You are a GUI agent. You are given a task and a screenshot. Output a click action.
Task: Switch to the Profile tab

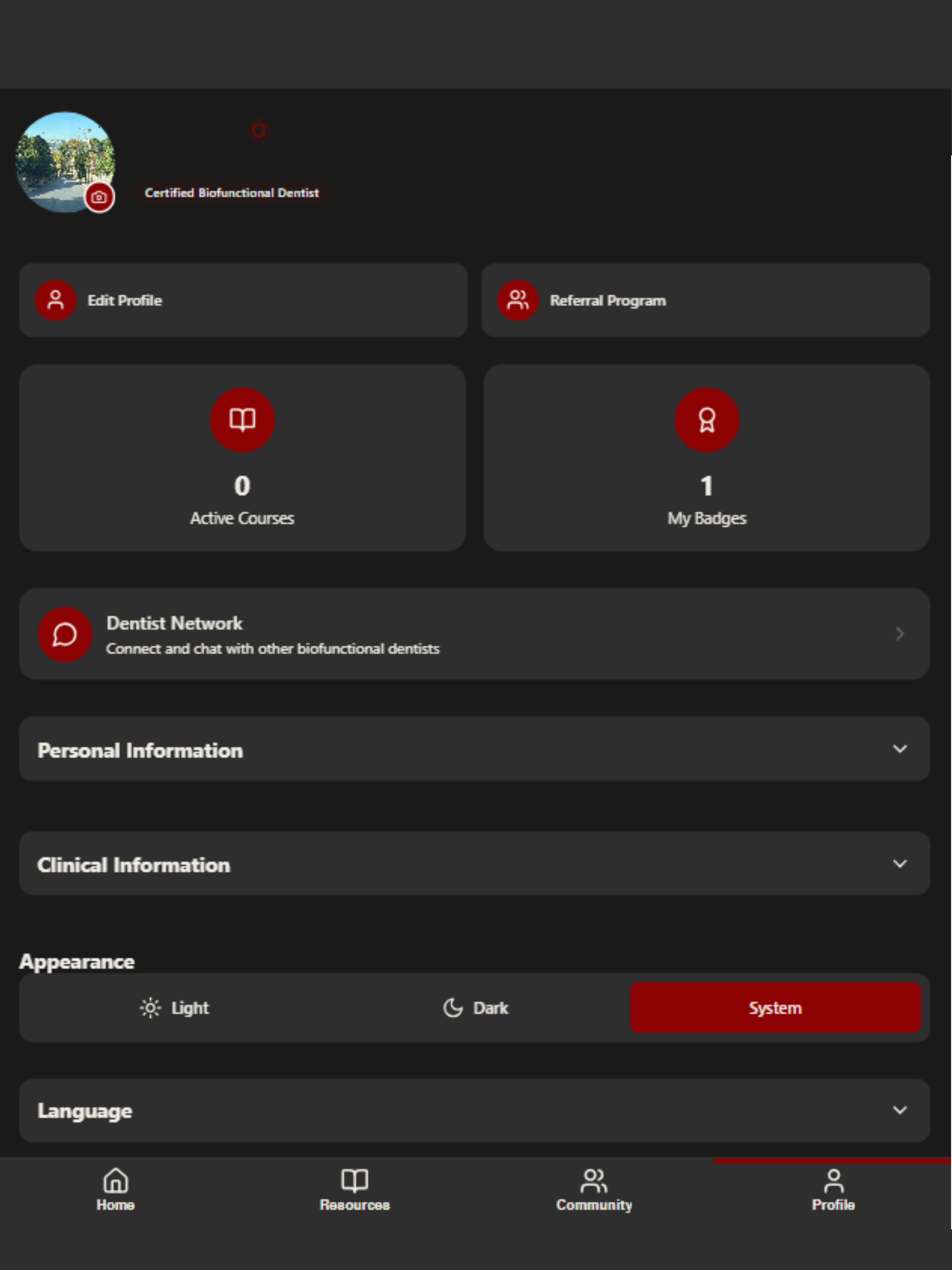(x=833, y=1190)
